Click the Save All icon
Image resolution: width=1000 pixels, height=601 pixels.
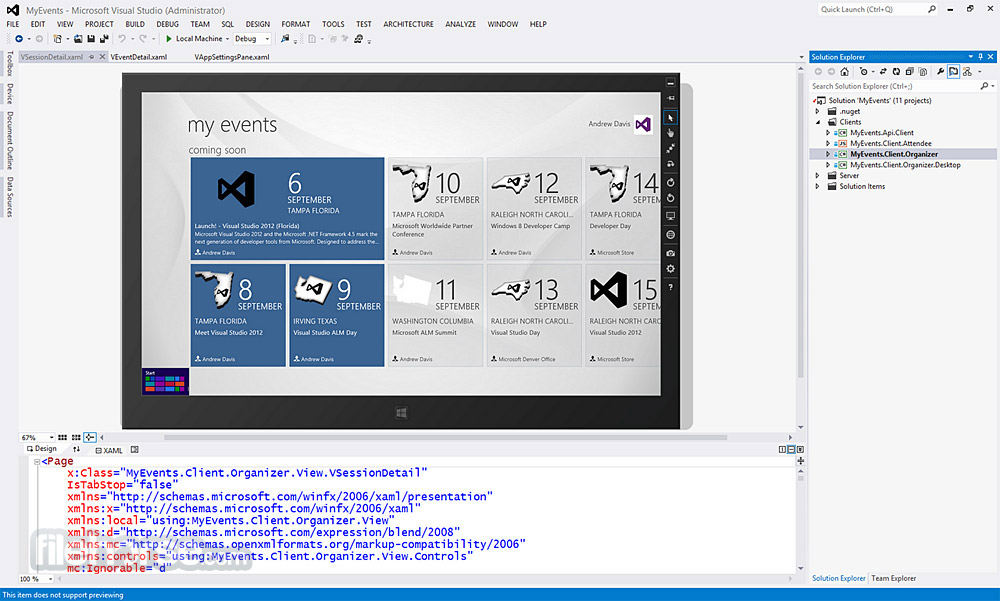click(x=104, y=39)
